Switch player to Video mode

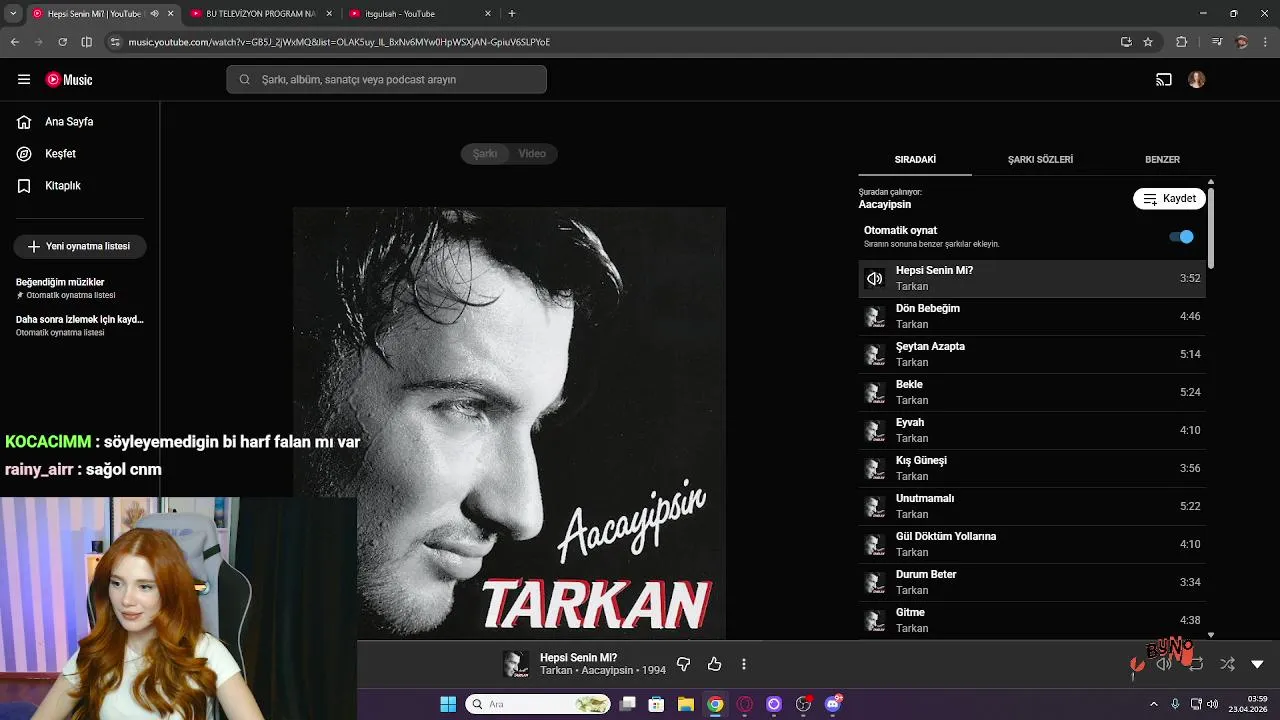pos(532,154)
